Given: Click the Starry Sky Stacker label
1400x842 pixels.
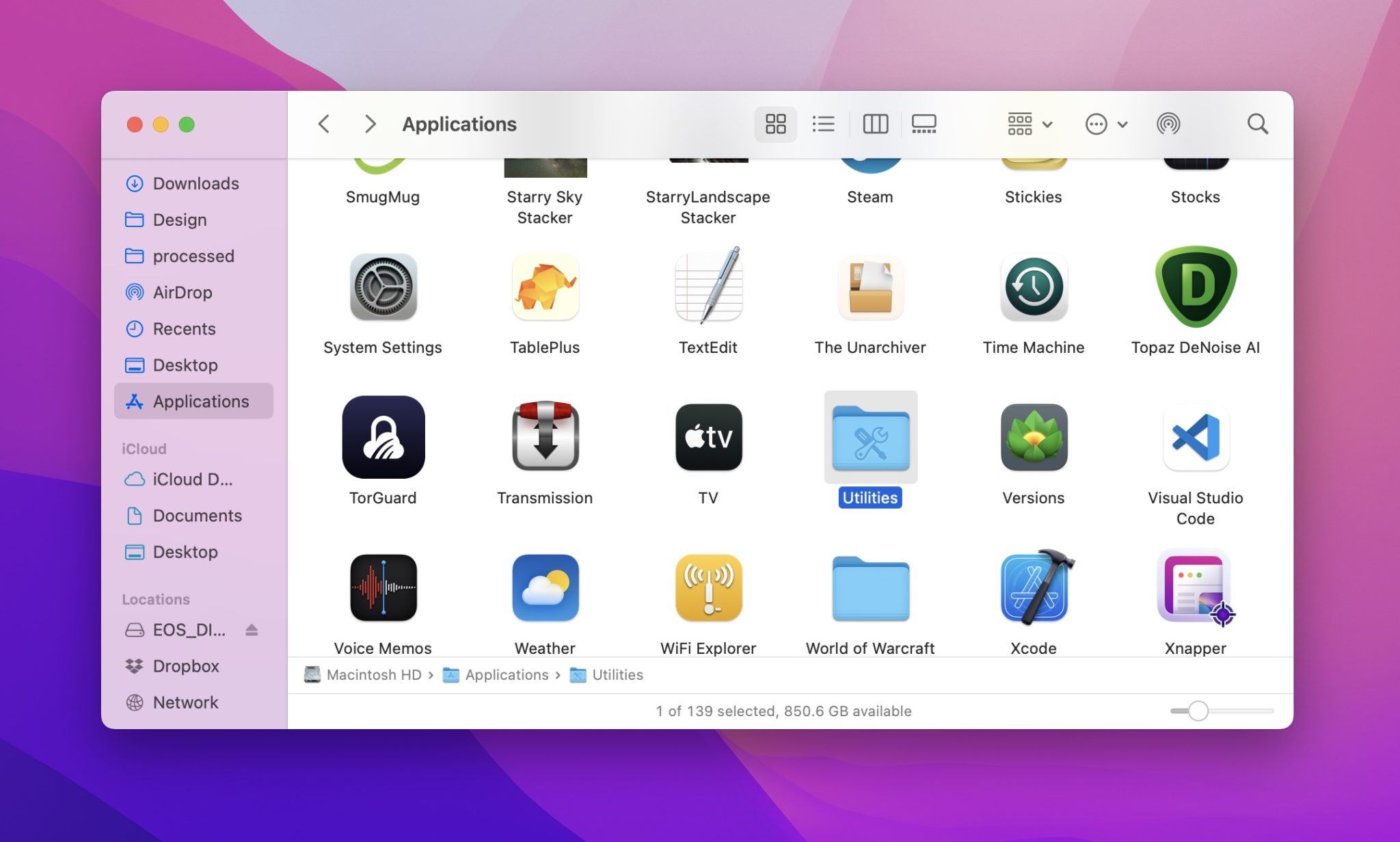Looking at the screenshot, I should tap(545, 207).
